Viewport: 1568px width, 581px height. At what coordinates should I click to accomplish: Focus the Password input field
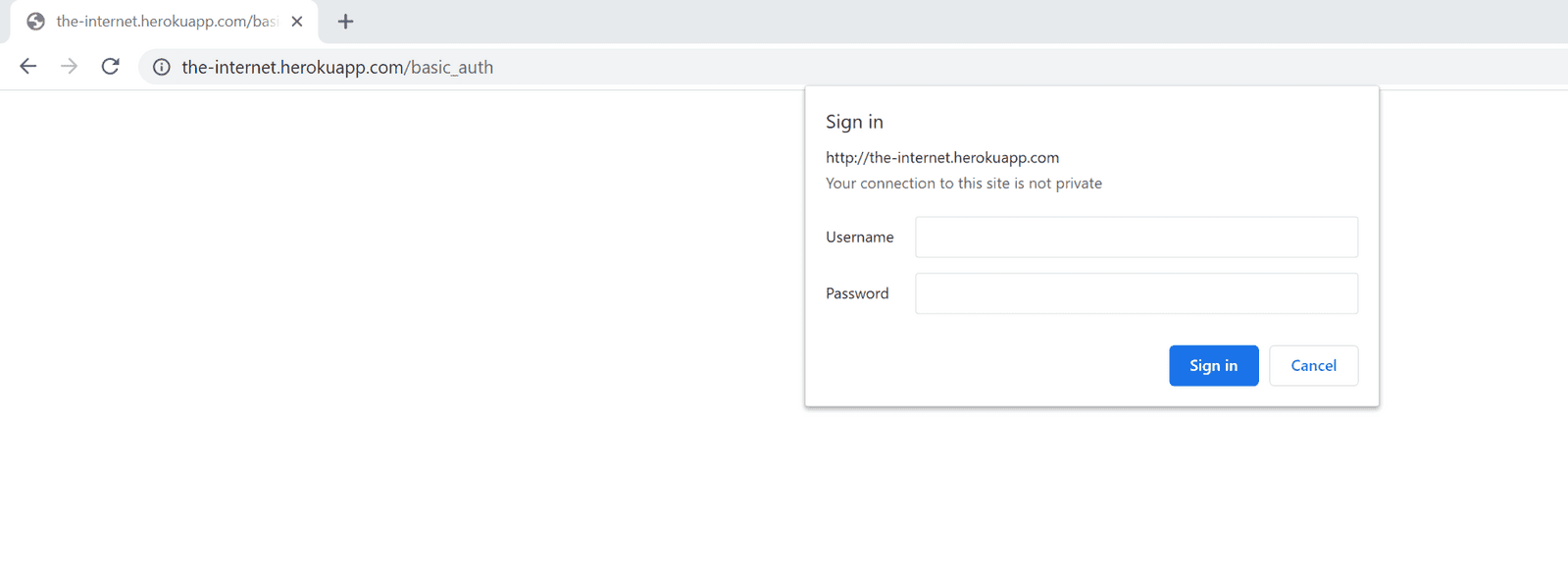[x=1134, y=292]
